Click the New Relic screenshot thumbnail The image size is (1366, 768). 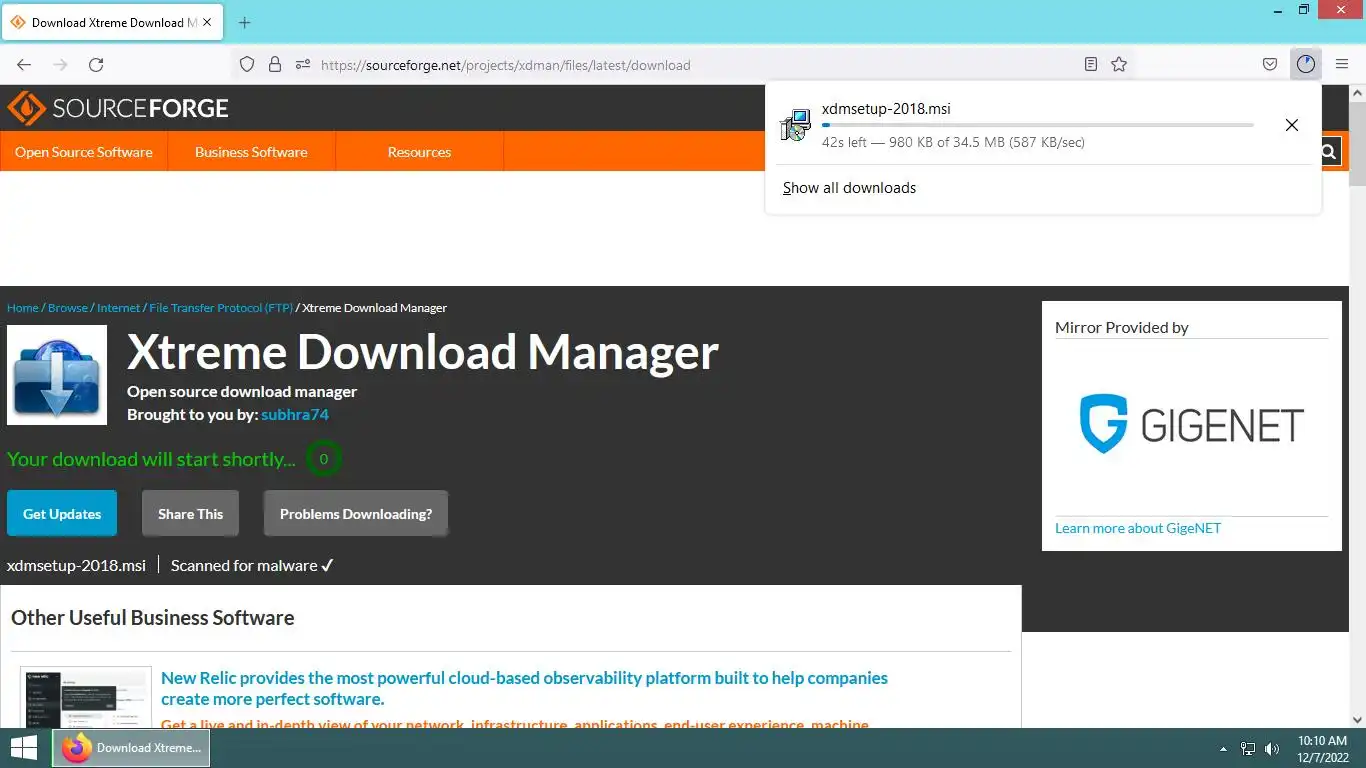pos(86,699)
